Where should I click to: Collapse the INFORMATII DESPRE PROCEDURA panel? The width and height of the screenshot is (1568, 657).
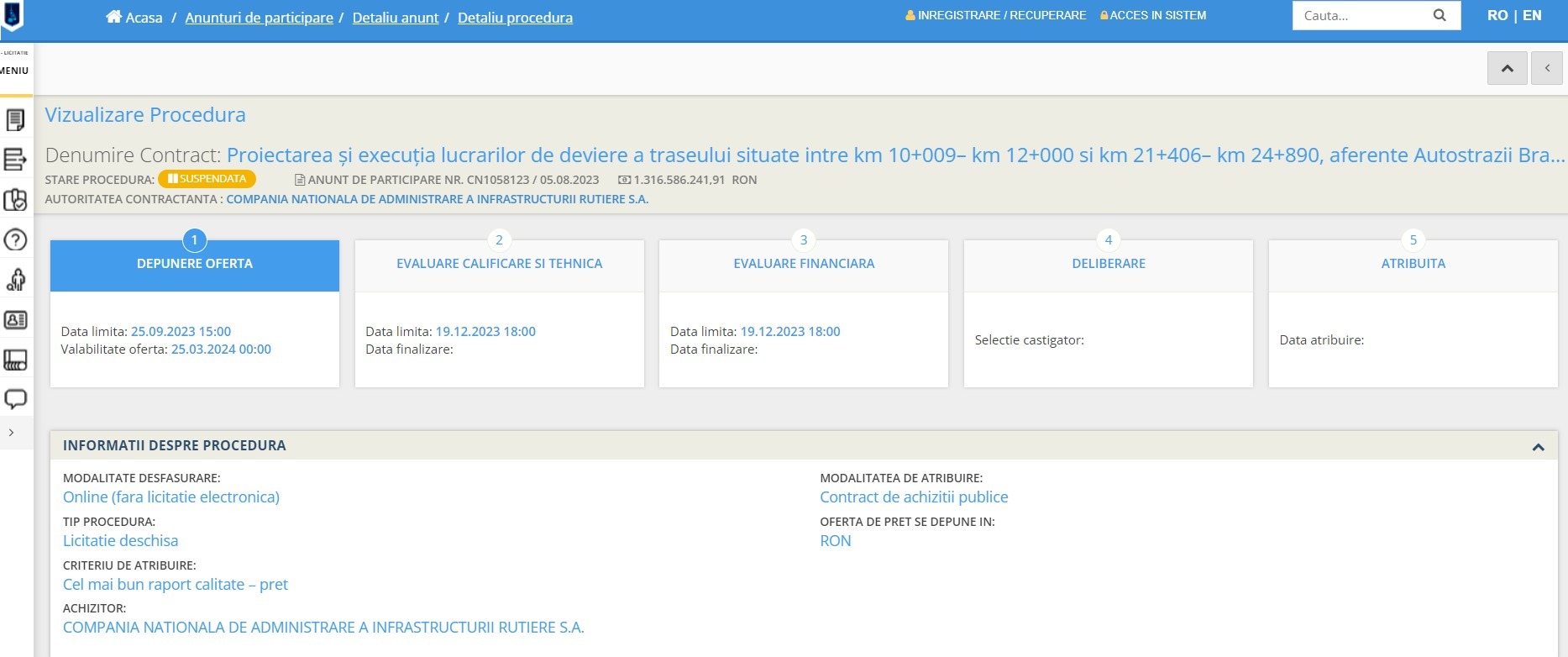(x=1539, y=447)
